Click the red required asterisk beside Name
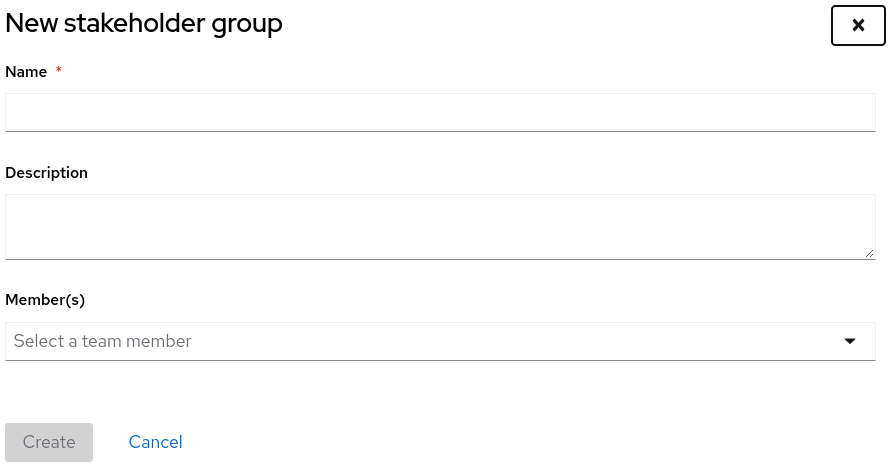 (x=58, y=71)
